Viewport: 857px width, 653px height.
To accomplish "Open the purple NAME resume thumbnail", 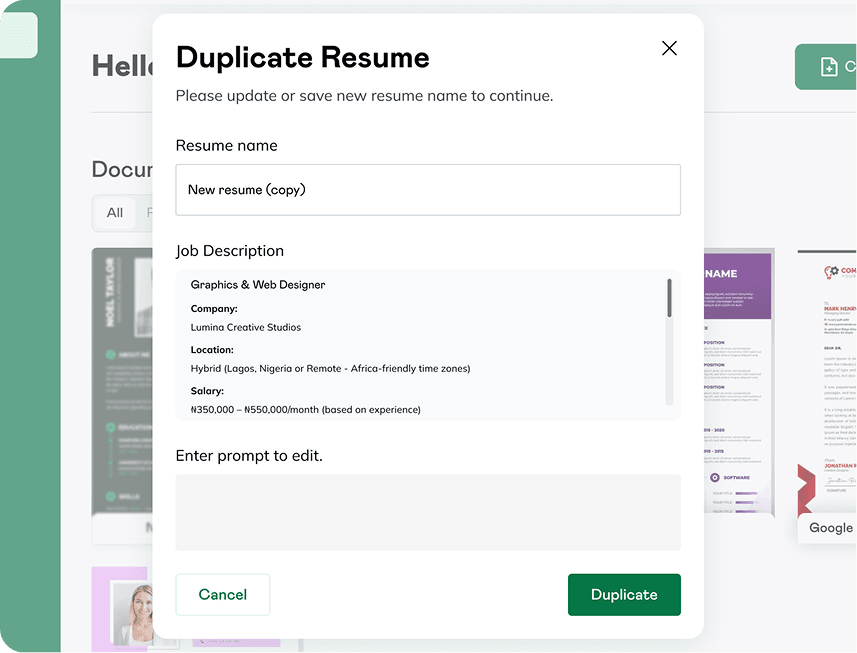I will coord(739,381).
